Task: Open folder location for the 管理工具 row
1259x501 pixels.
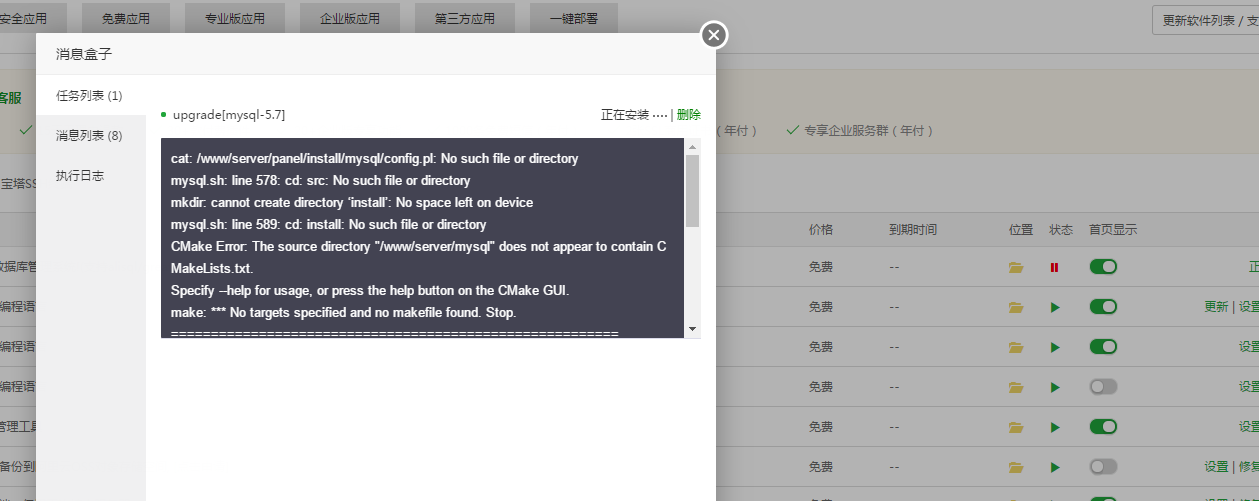Action: tap(1017, 427)
